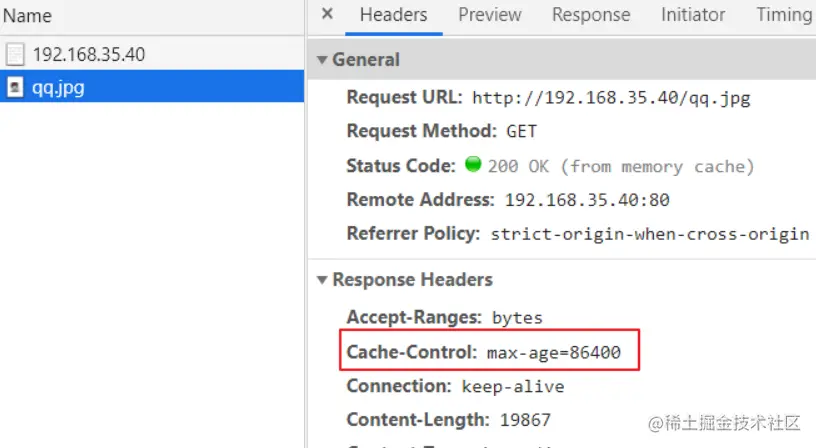Click the Content-Length header value

click(x=524, y=421)
